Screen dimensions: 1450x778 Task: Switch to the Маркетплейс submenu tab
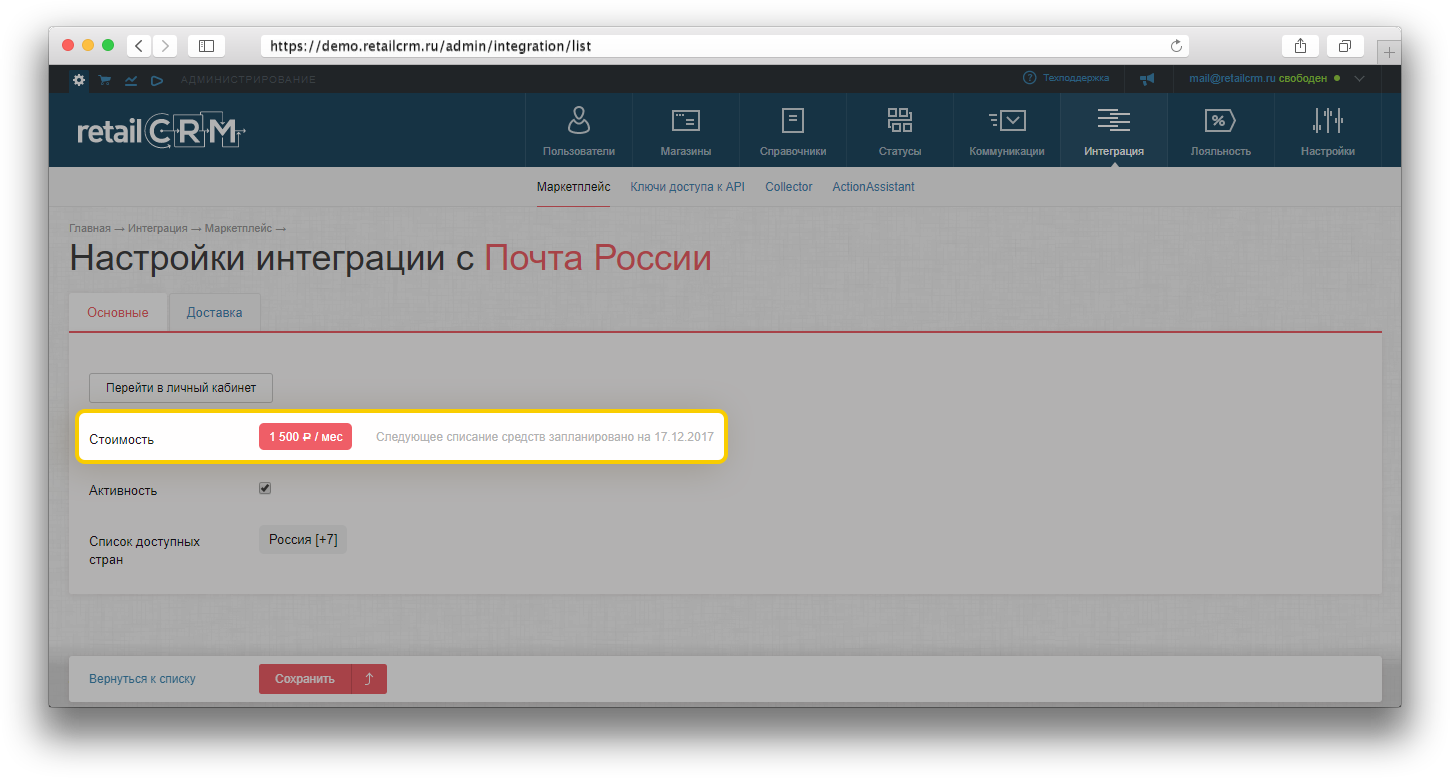click(573, 187)
